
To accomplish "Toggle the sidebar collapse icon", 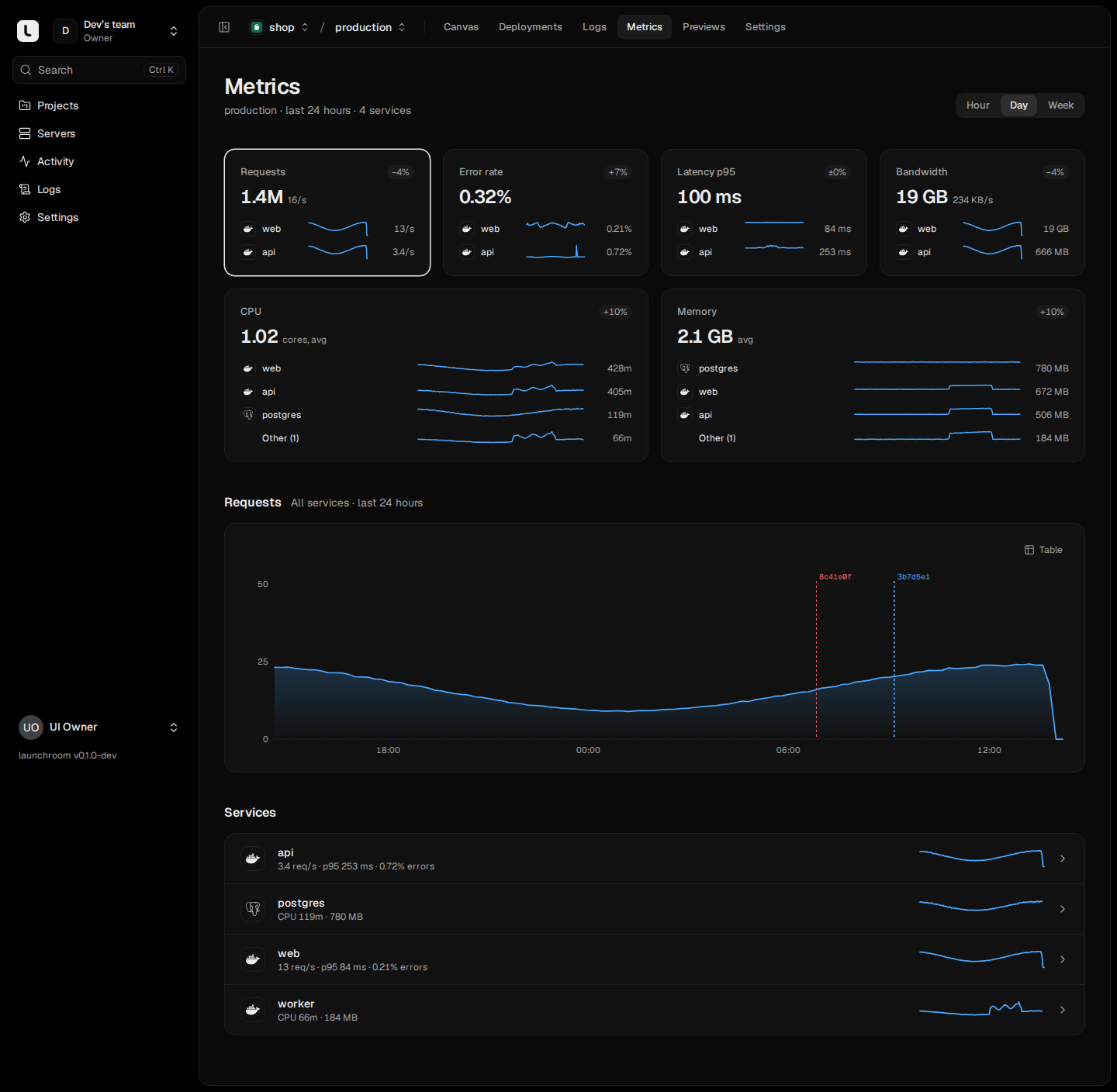I will [224, 27].
